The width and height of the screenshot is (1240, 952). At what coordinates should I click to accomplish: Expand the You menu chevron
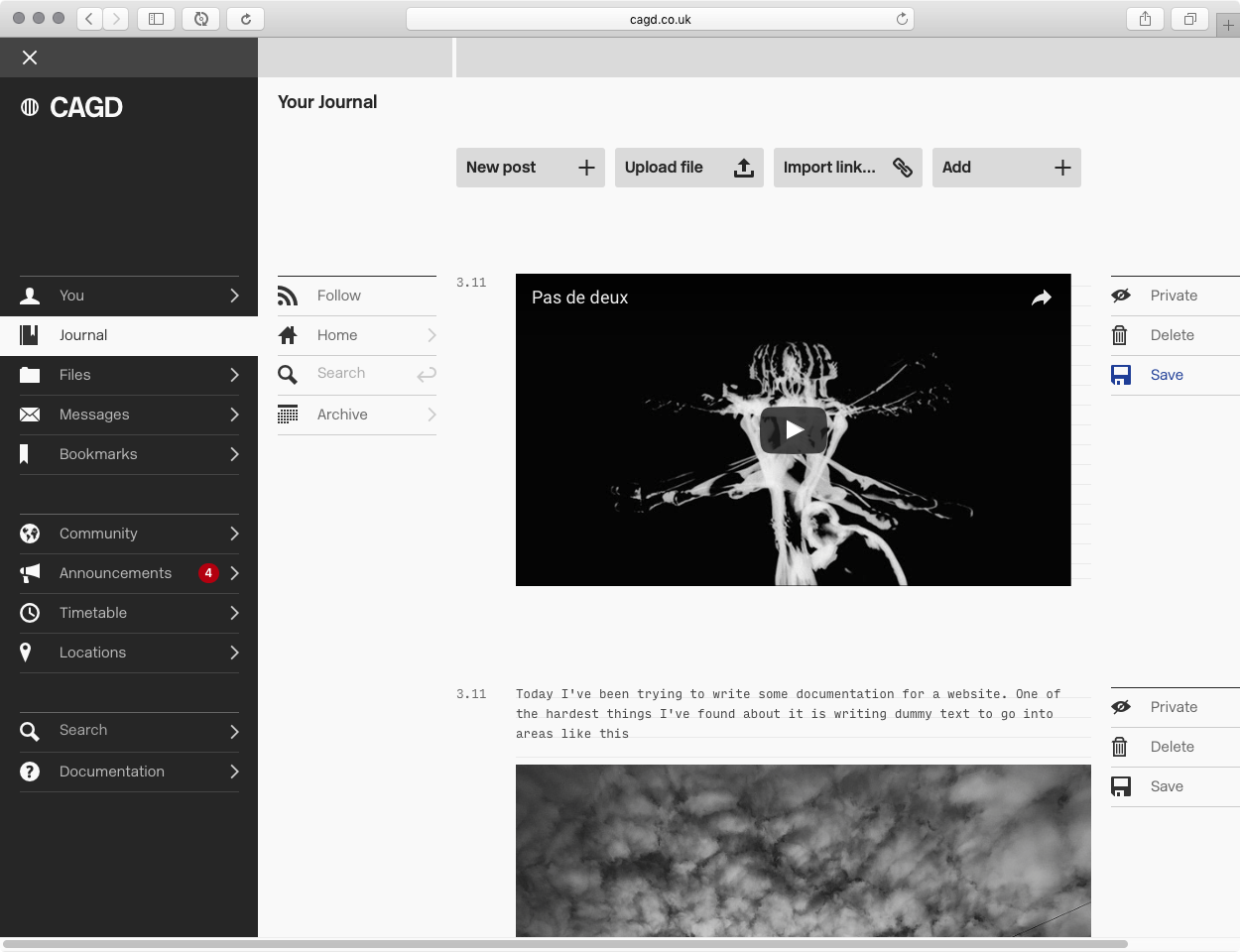pyautogui.click(x=234, y=296)
